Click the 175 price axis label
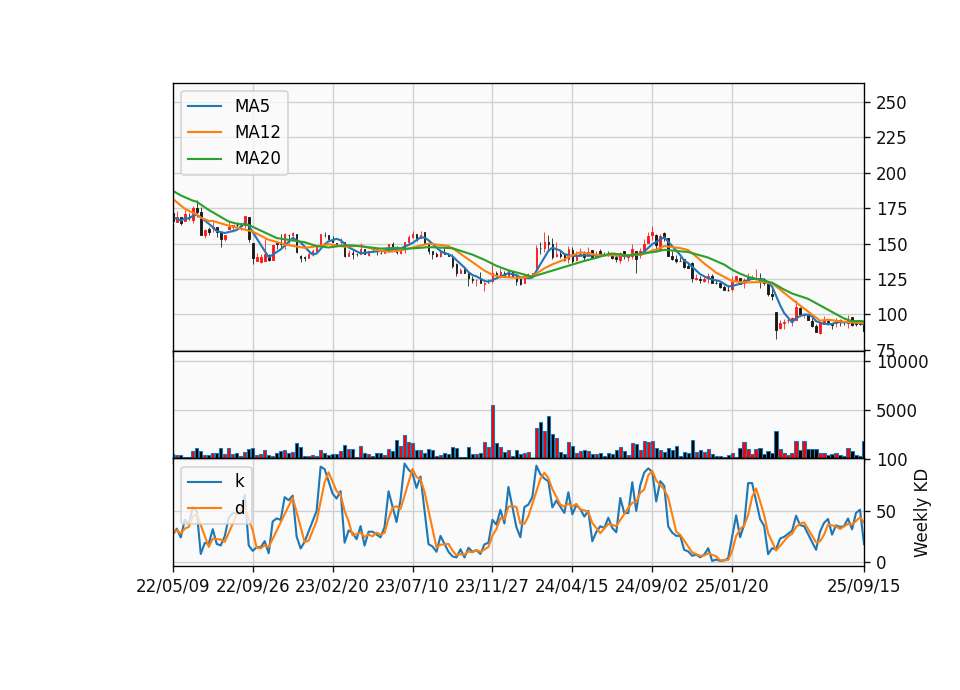The width and height of the screenshot is (960, 690). tap(891, 209)
